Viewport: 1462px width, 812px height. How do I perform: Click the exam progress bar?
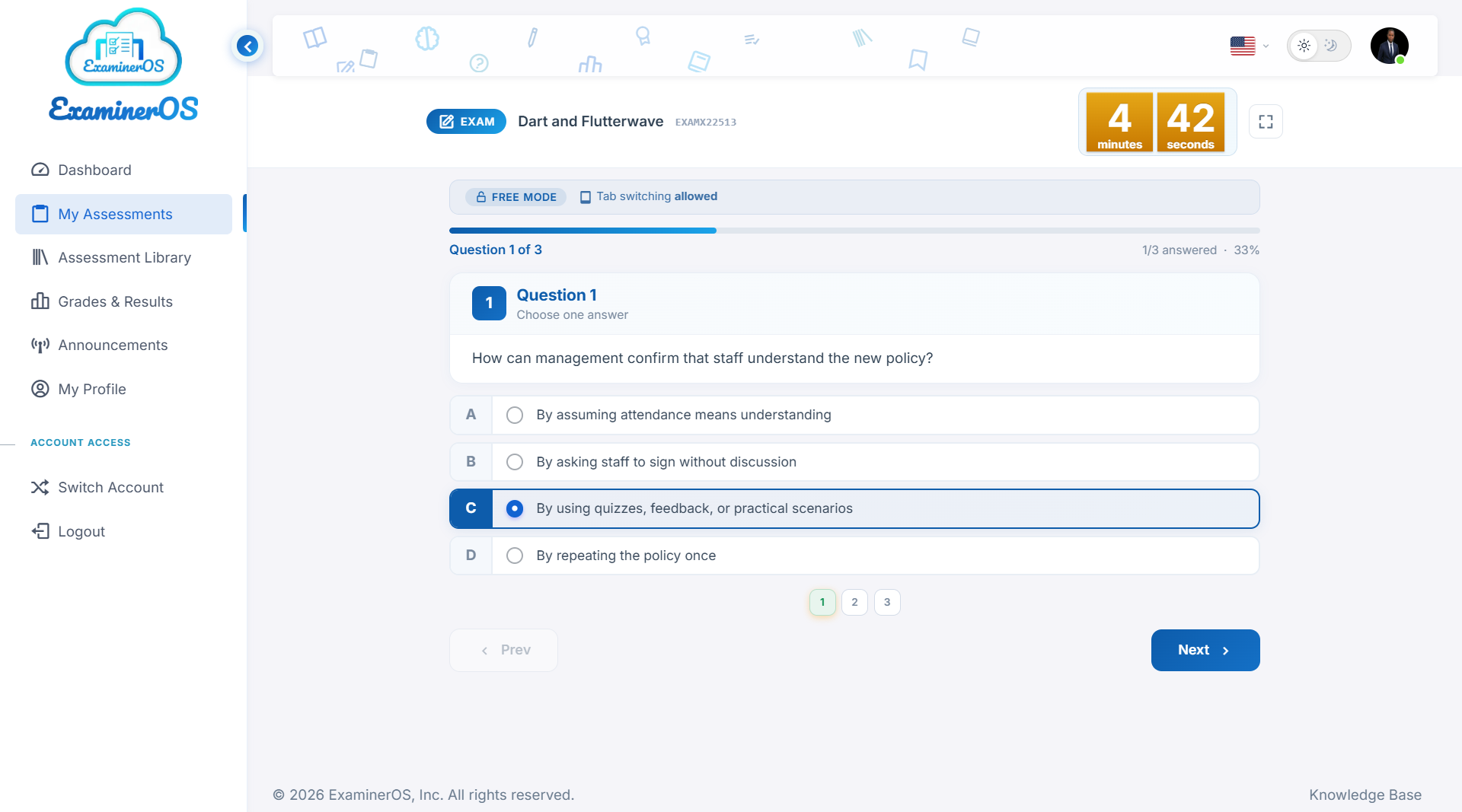(x=854, y=231)
